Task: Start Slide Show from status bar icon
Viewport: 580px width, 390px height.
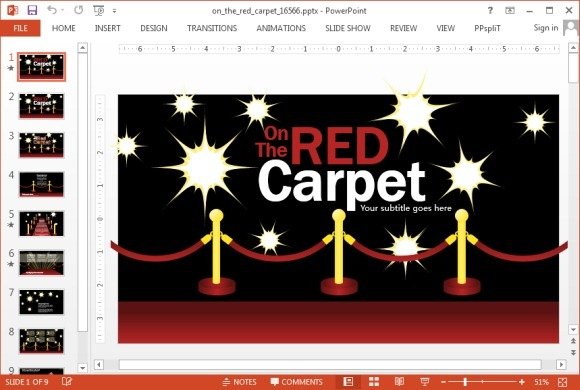Action: point(425,381)
